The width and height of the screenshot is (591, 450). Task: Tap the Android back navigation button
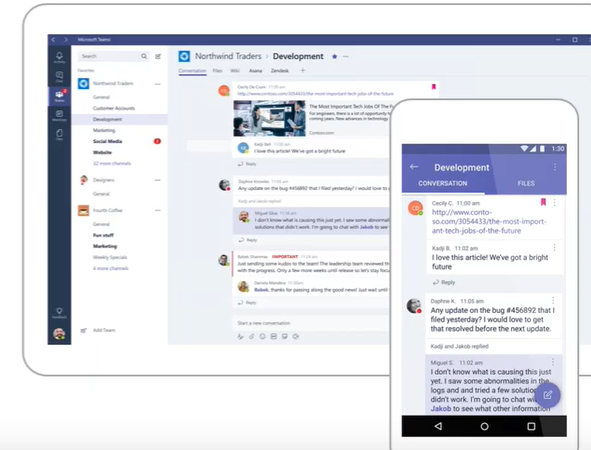point(438,426)
